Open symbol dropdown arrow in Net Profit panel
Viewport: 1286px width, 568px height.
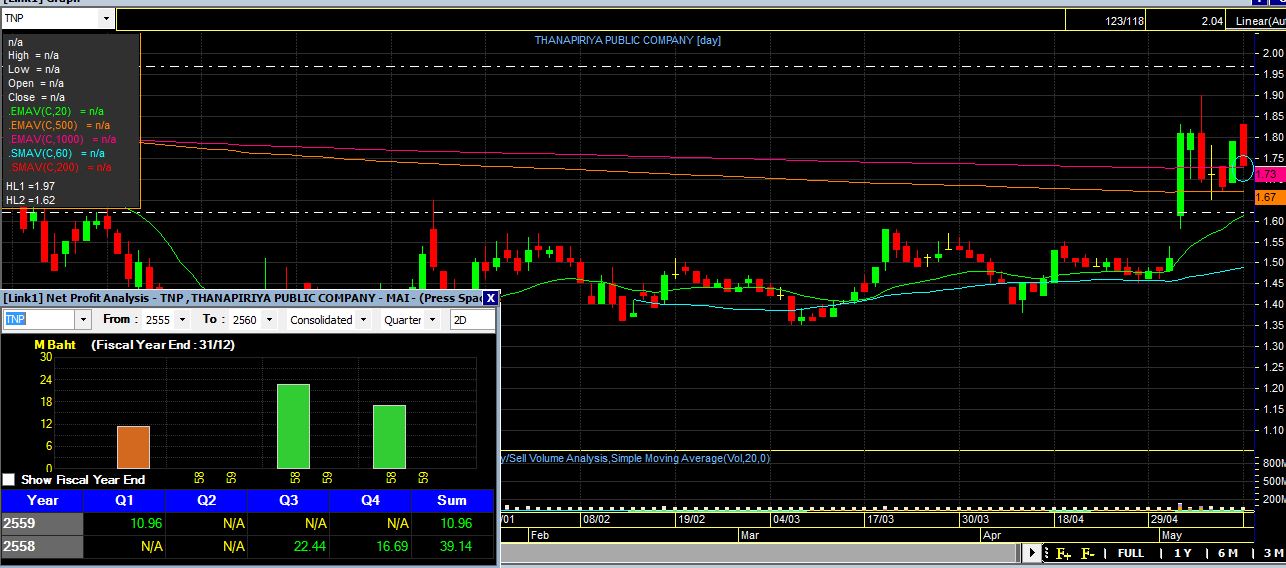[x=83, y=320]
